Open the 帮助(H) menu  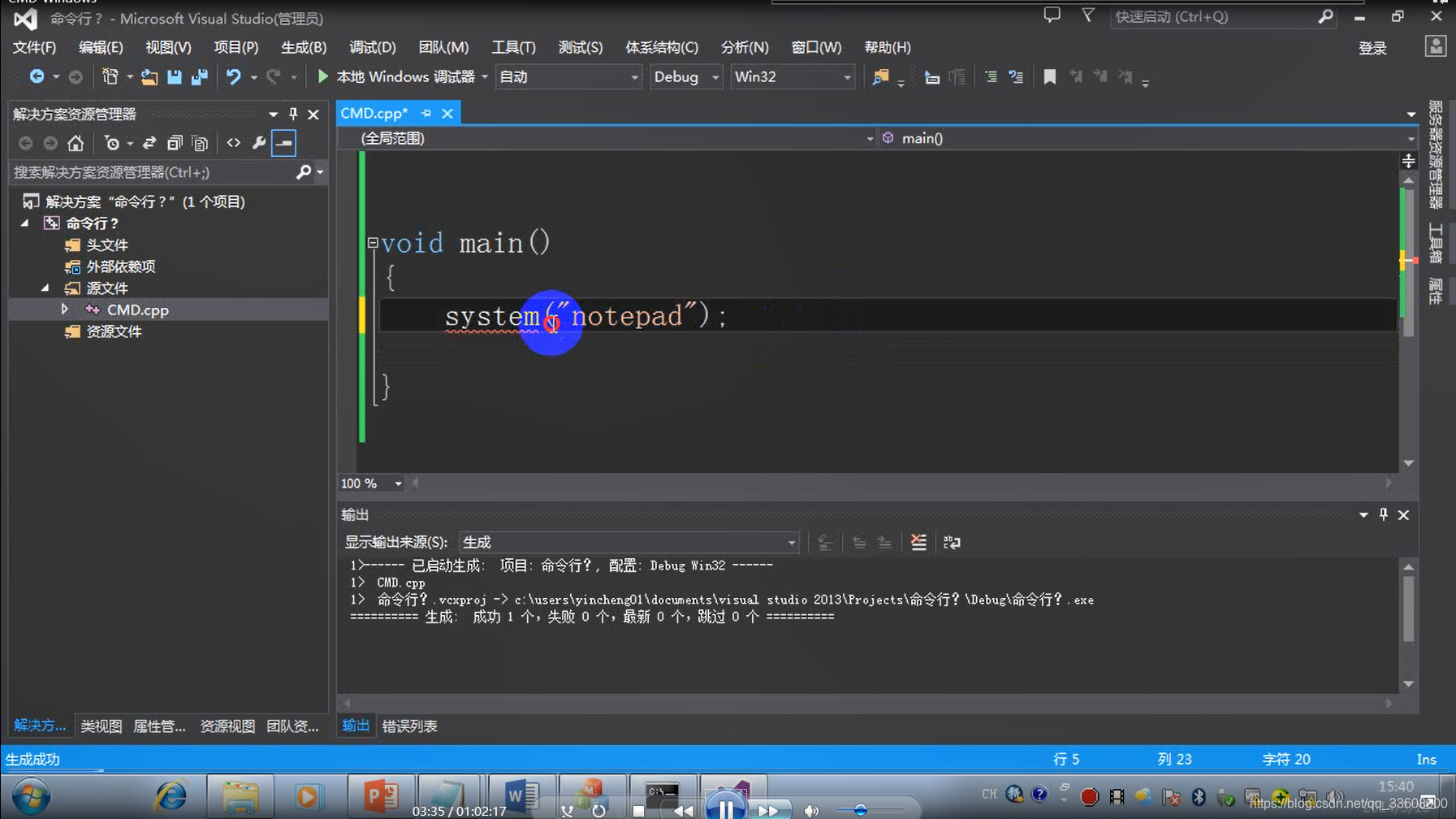click(887, 47)
